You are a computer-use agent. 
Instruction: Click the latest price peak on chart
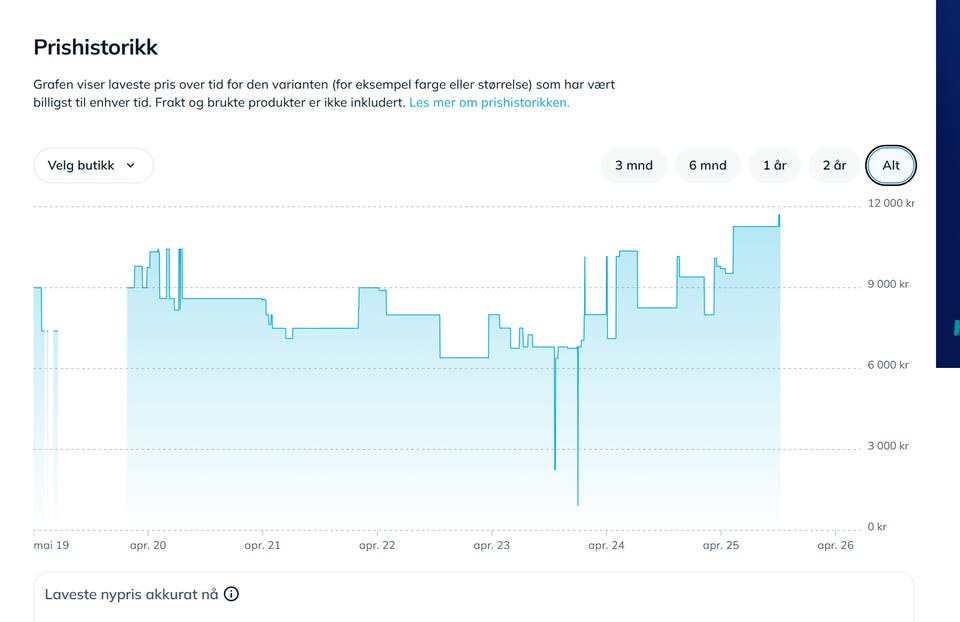[x=779, y=217]
